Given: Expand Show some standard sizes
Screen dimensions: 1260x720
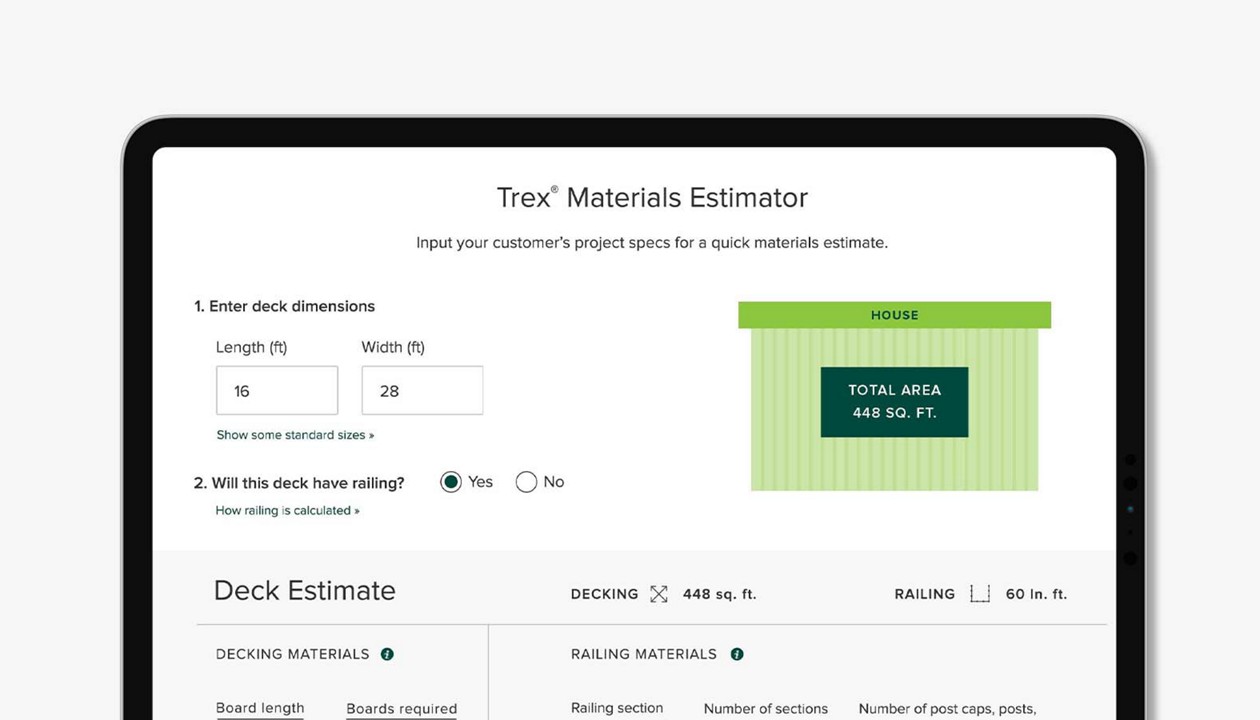Looking at the screenshot, I should [x=295, y=435].
